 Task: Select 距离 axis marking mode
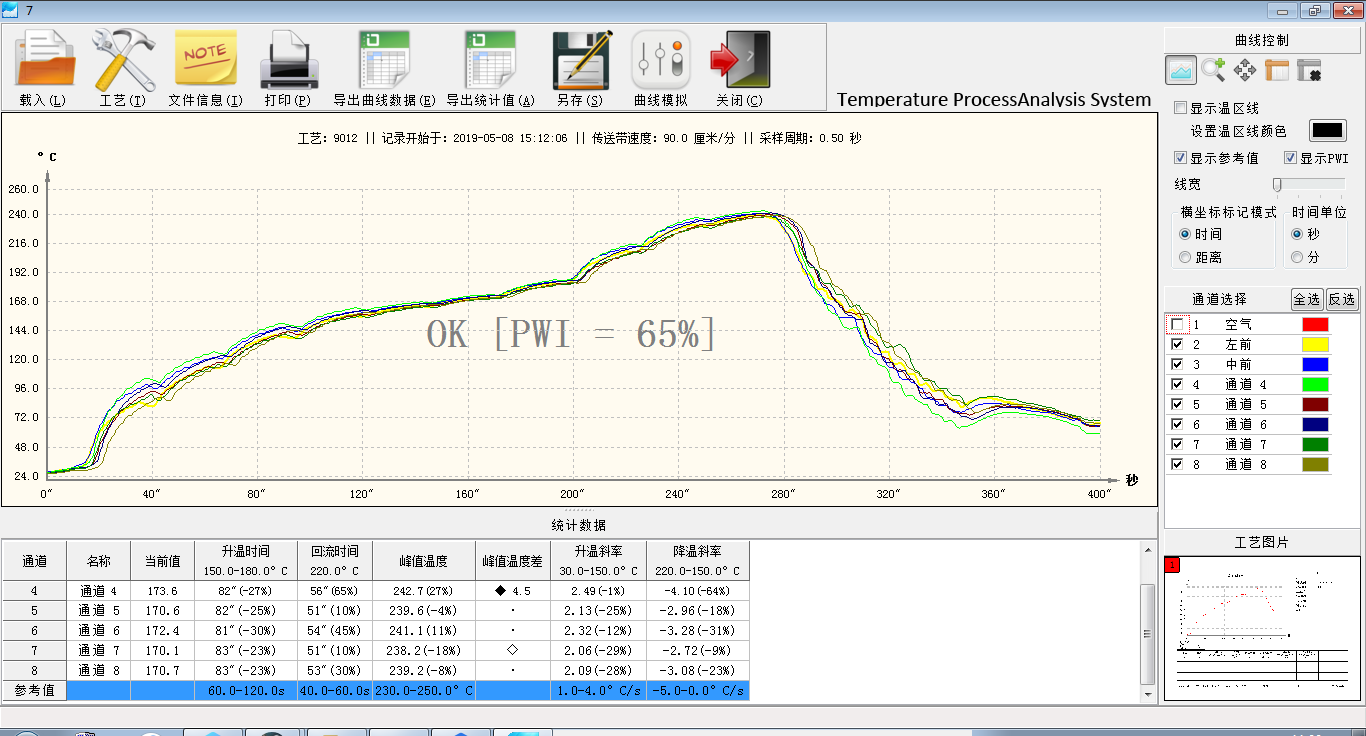(x=1185, y=257)
